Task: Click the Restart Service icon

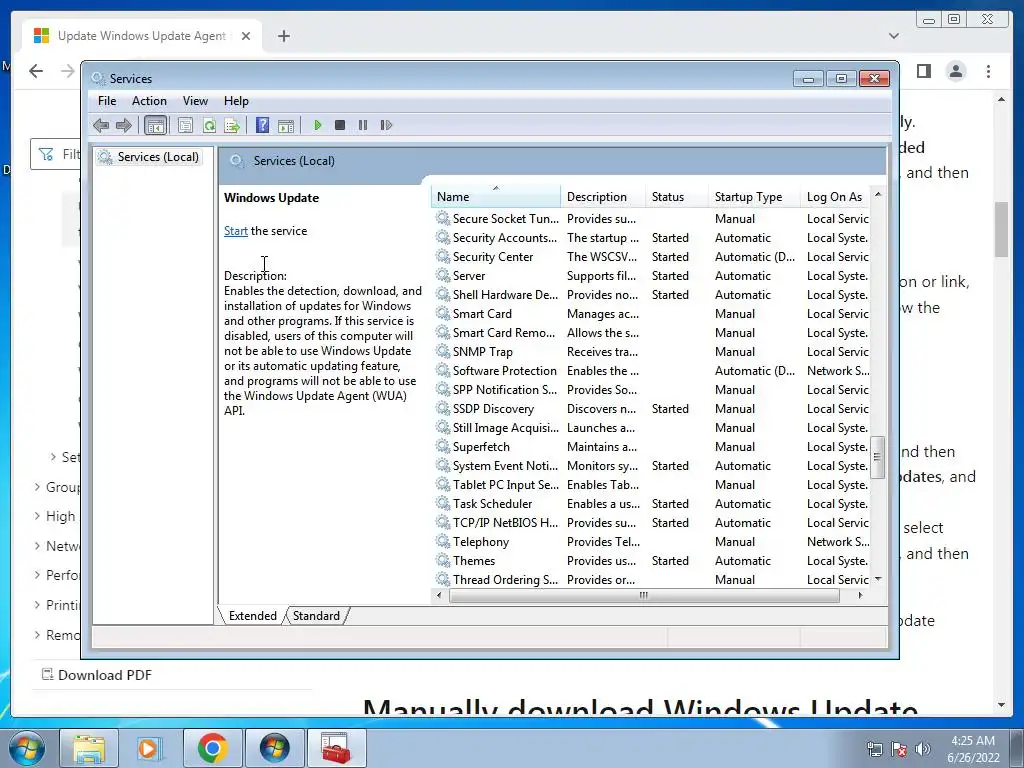Action: coord(386,125)
